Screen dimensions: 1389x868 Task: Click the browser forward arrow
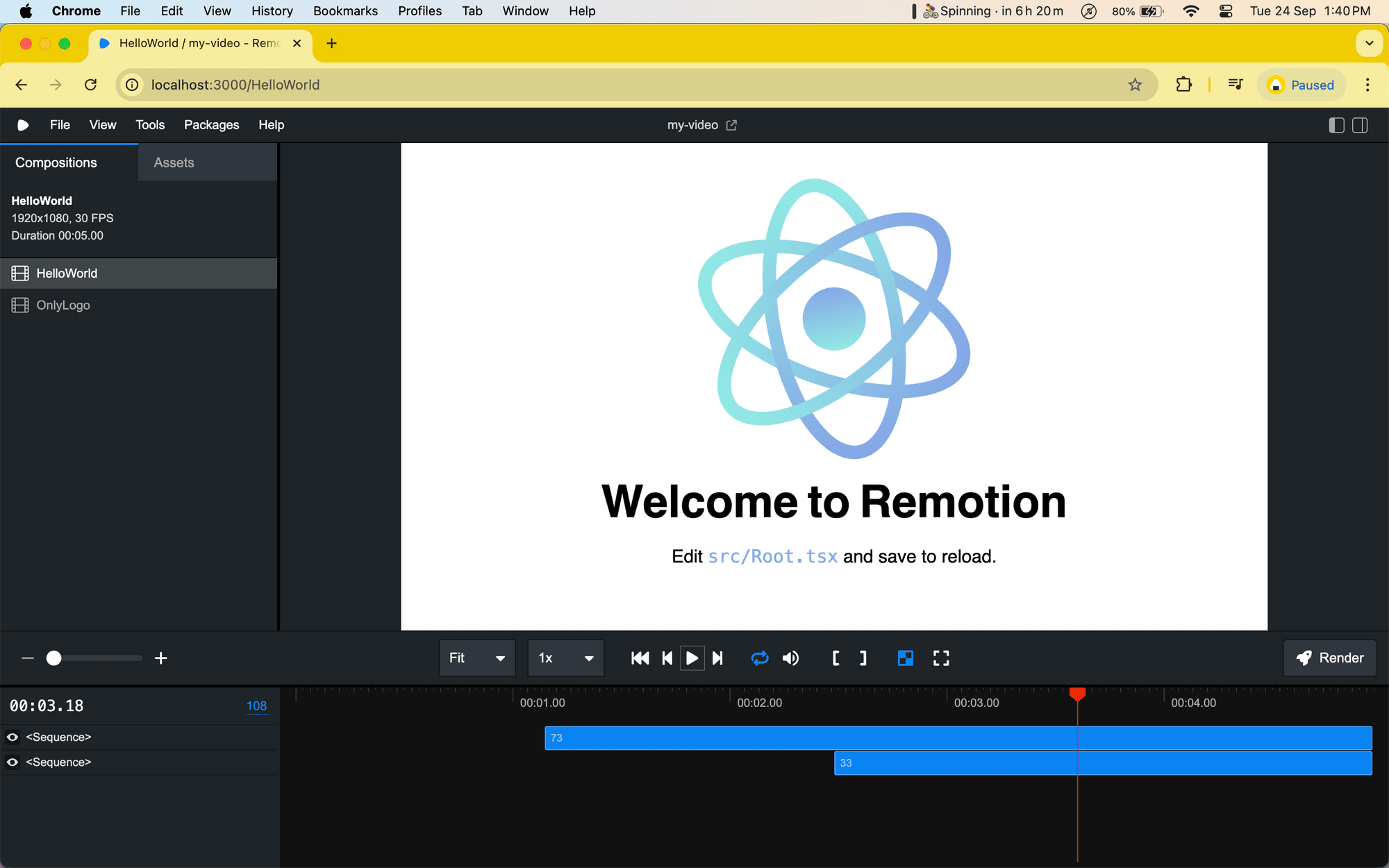pos(56,85)
